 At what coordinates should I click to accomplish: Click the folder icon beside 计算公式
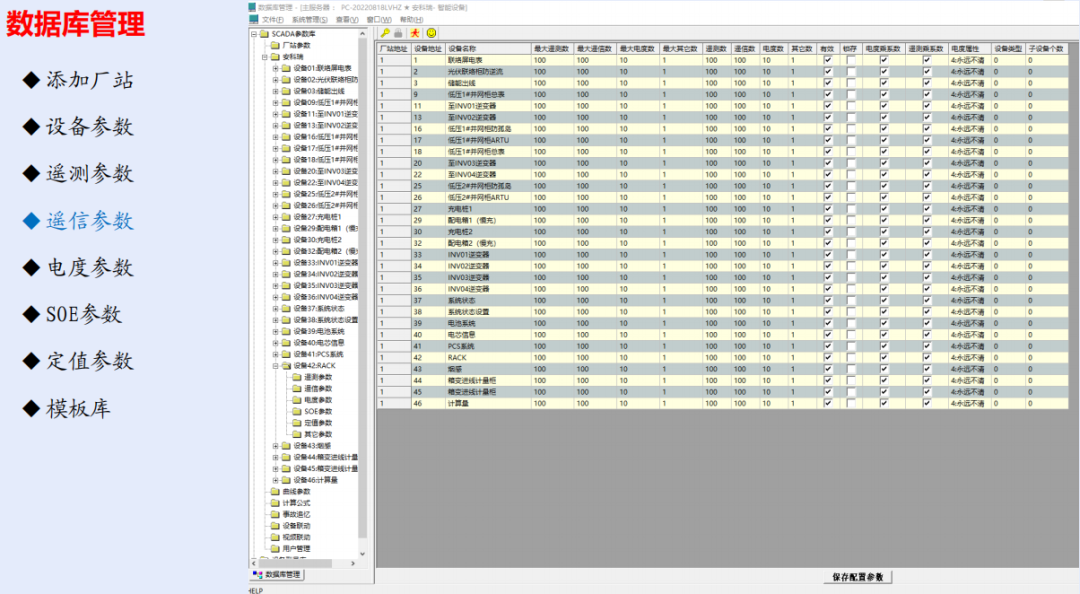tap(276, 503)
